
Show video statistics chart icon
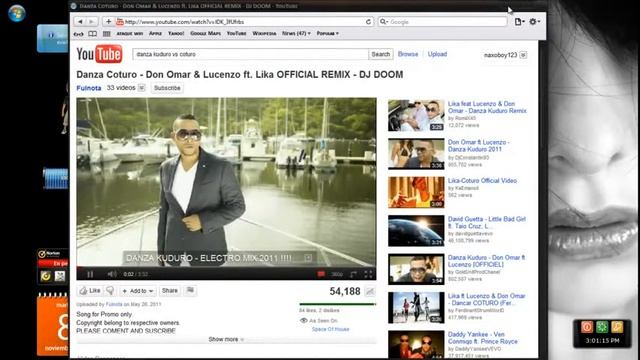(370, 291)
